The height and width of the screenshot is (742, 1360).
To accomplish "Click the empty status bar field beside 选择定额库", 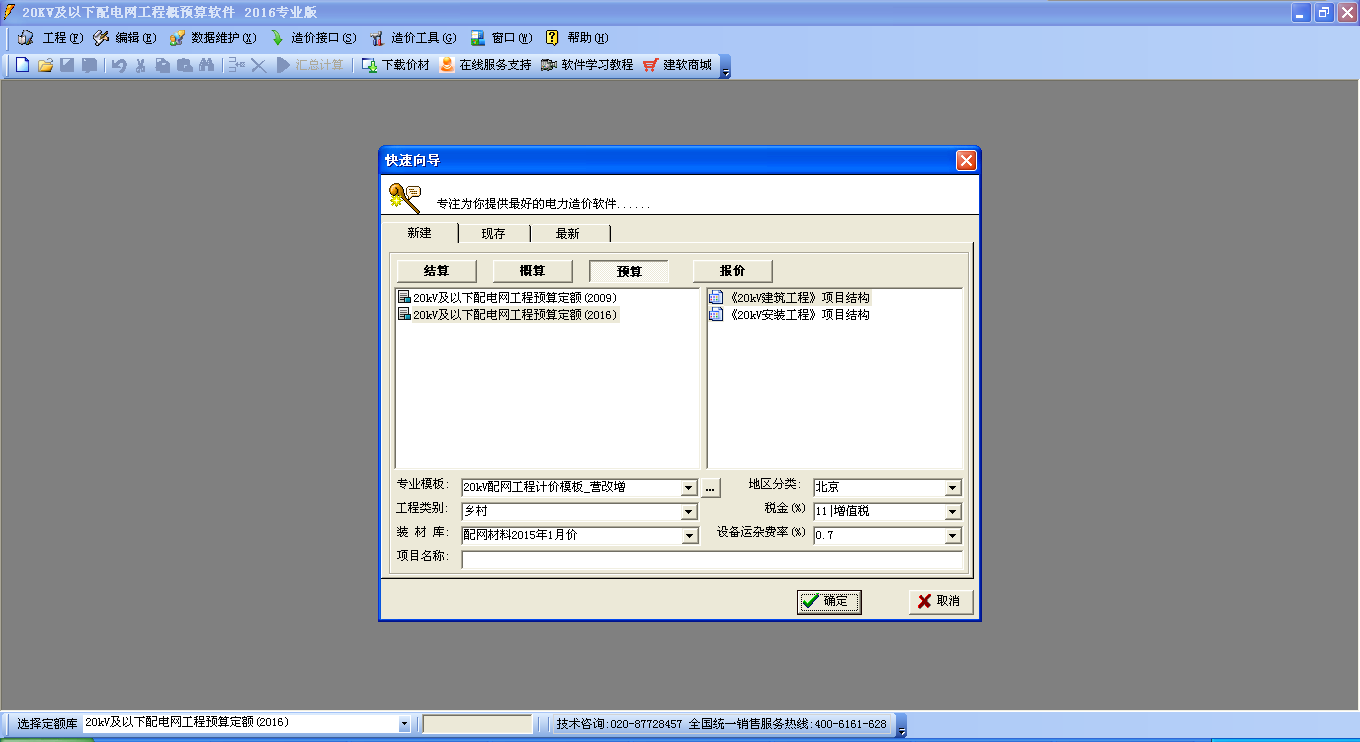I will click(478, 724).
